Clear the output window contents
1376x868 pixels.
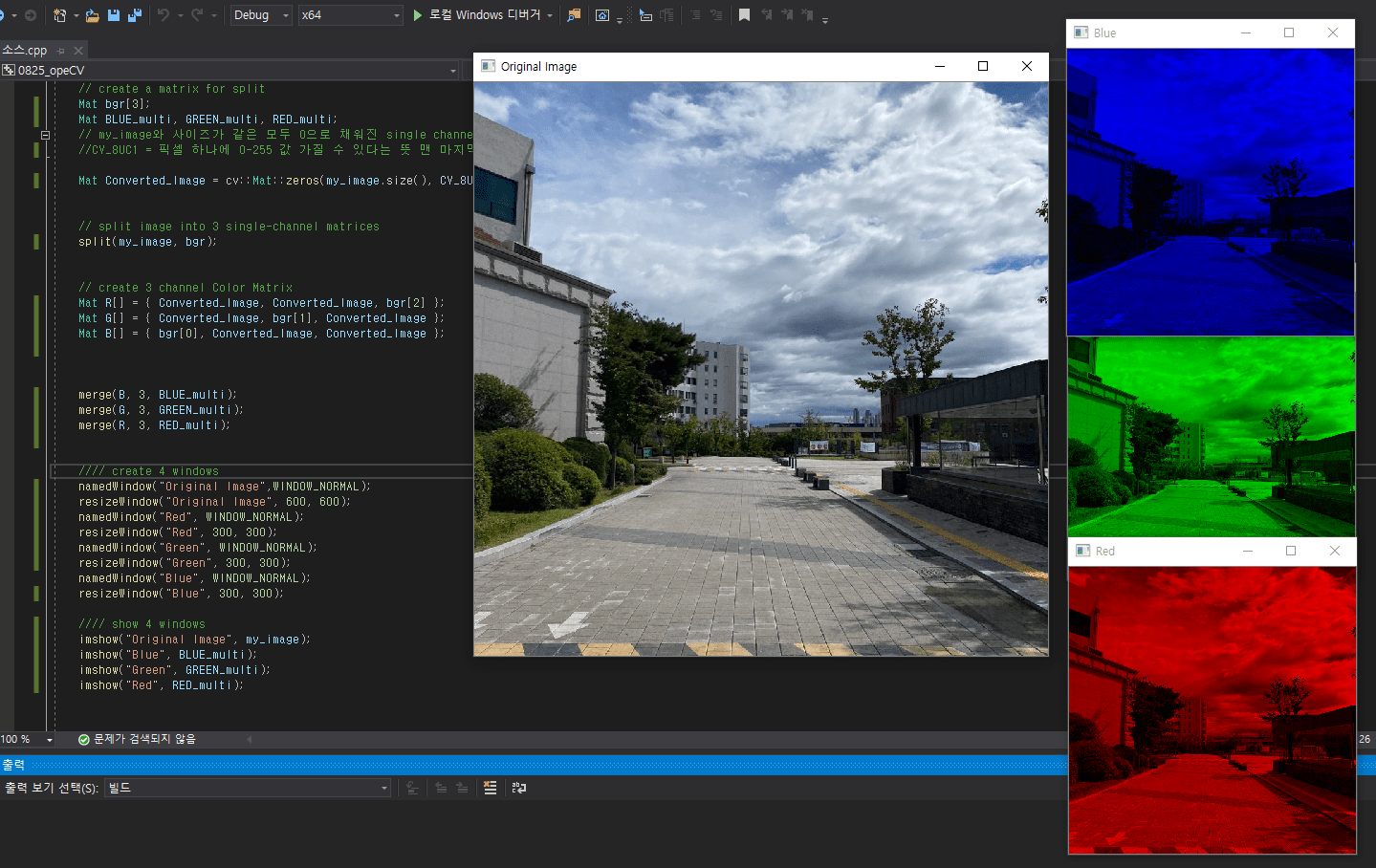491,787
